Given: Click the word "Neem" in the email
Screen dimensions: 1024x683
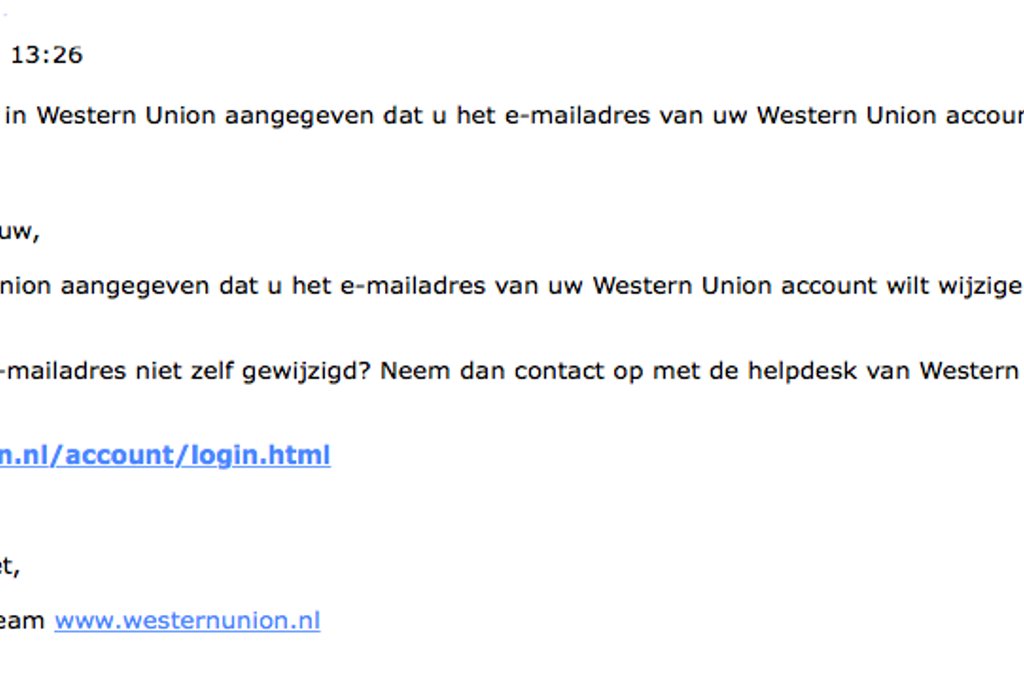Looking at the screenshot, I should [413, 371].
